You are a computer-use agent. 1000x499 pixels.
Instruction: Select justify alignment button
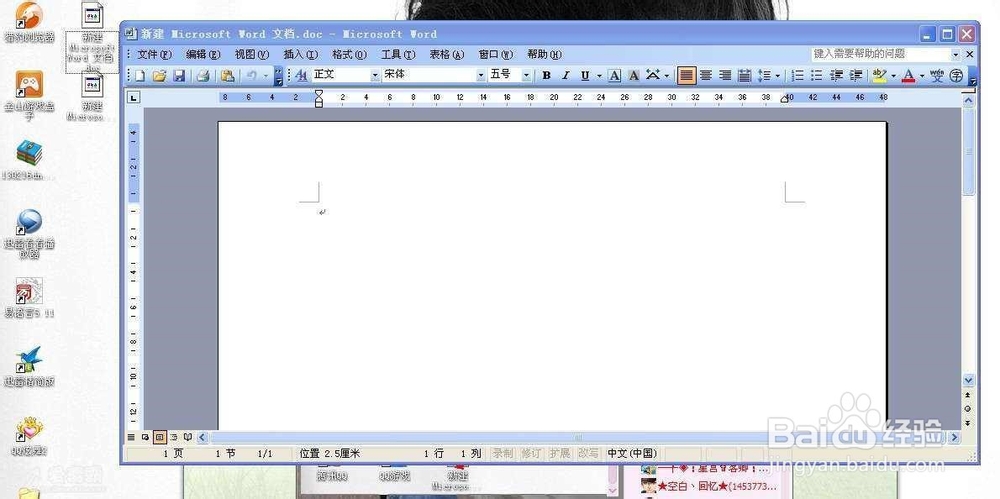tap(686, 76)
